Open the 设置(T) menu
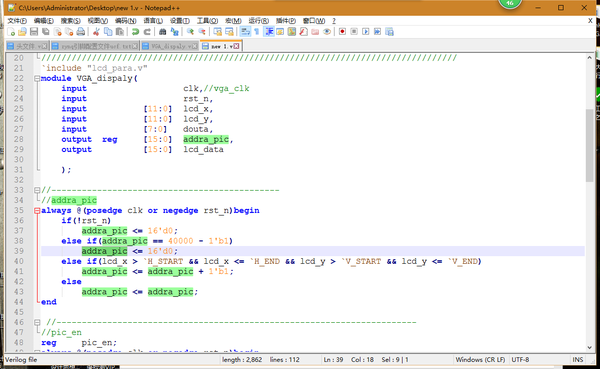This screenshot has width=600, height=369. tap(180, 21)
